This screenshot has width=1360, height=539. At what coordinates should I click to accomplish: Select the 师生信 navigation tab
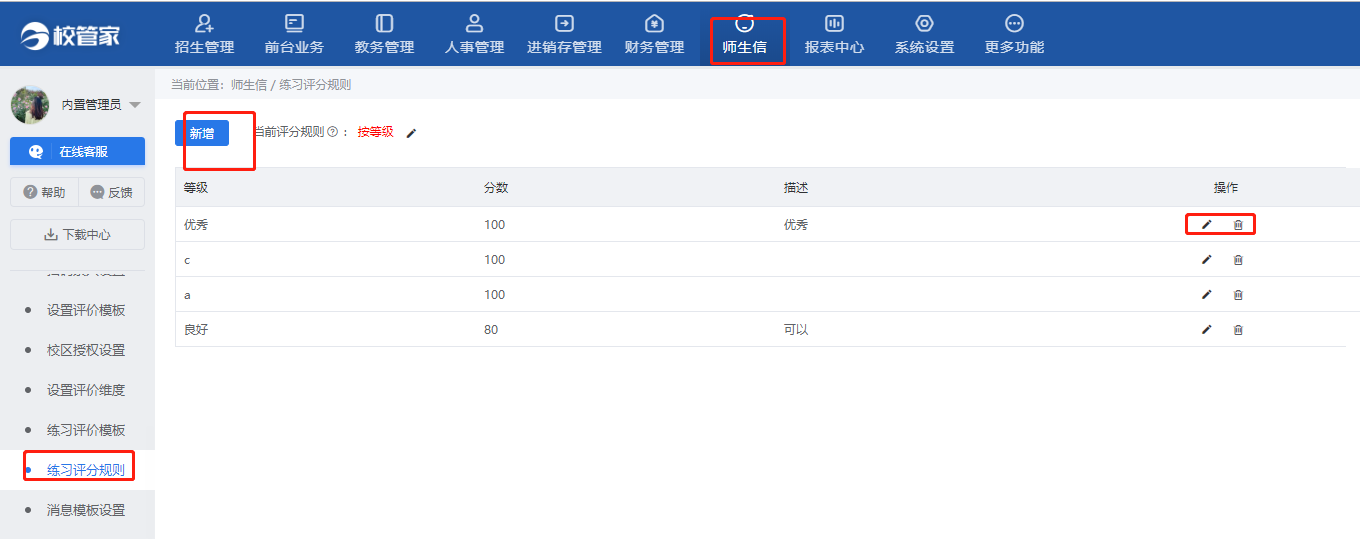point(745,35)
